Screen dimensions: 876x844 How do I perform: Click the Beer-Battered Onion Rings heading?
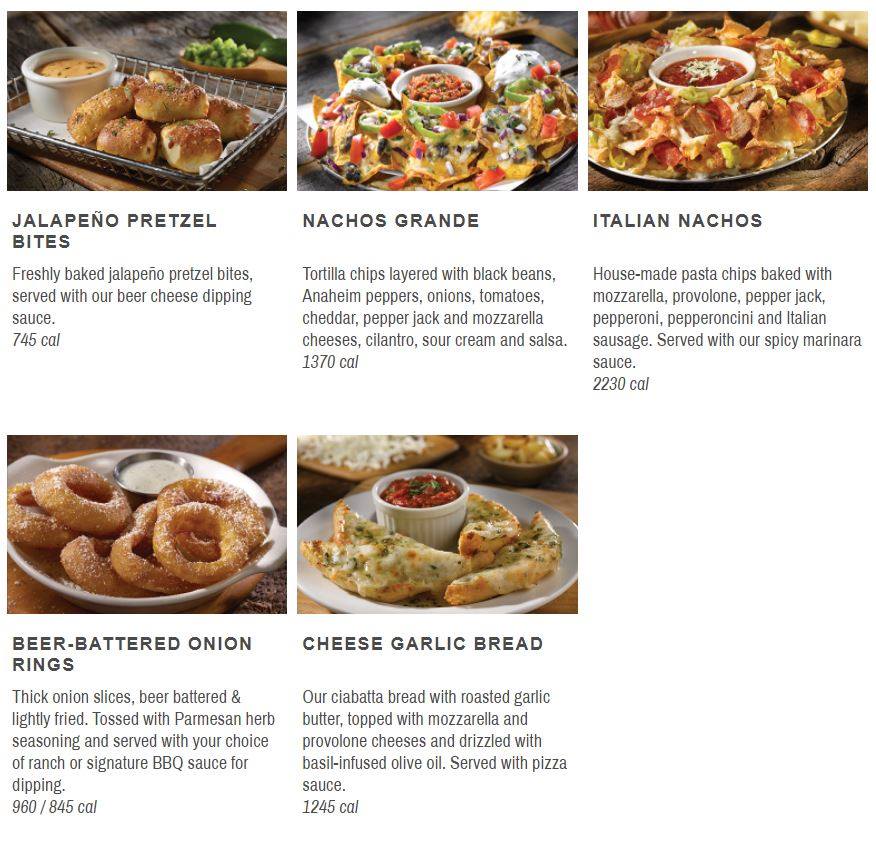[132, 654]
